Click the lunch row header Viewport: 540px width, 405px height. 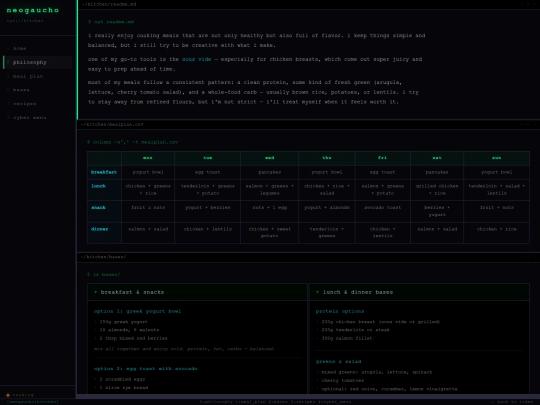[x=104, y=190]
